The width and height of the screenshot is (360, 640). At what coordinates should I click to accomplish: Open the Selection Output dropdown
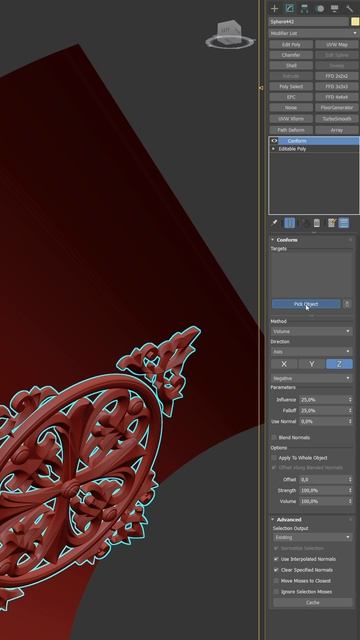(x=313, y=538)
